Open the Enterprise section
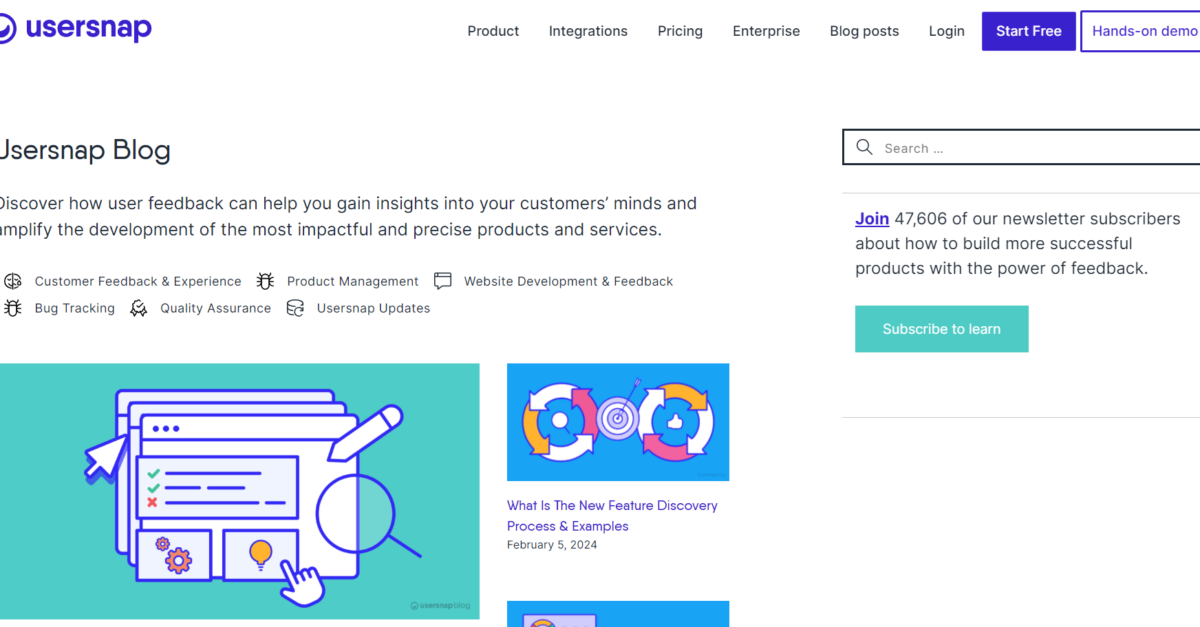 tap(766, 31)
